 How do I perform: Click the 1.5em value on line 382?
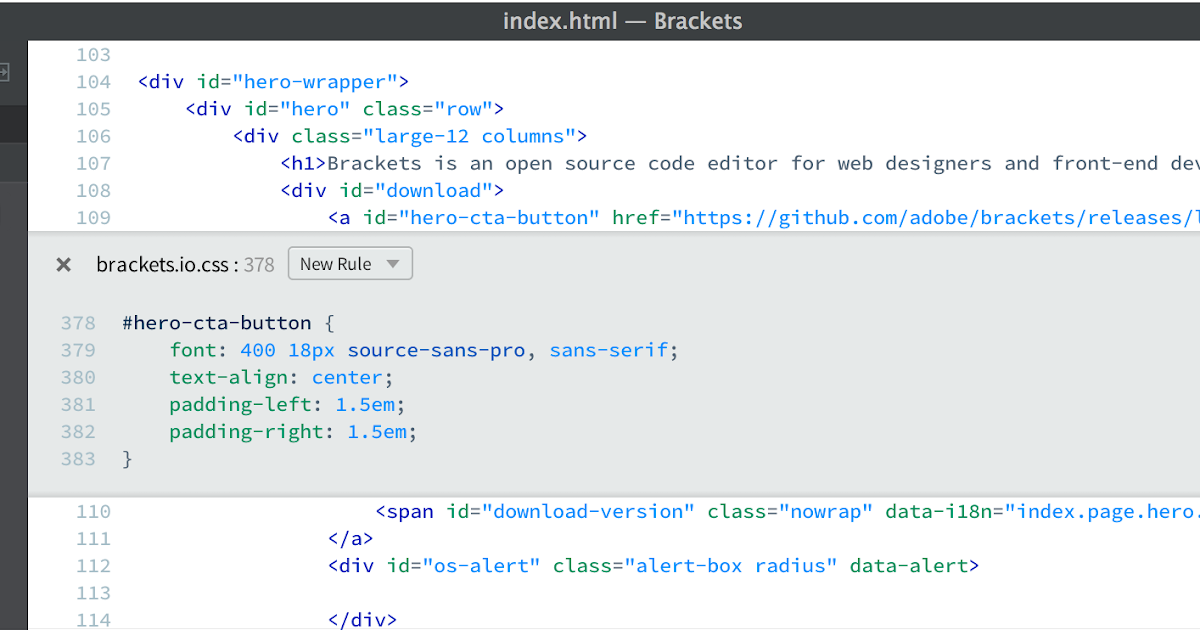[377, 431]
